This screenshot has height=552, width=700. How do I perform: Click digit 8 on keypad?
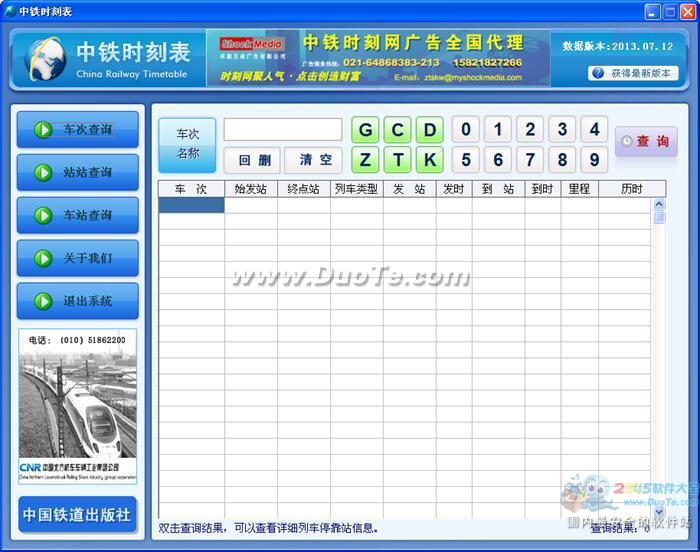pyautogui.click(x=562, y=159)
